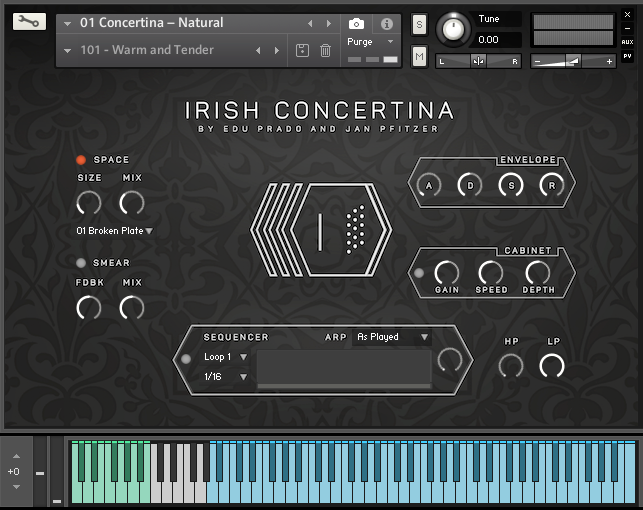
Task: Mute the instrument with M button
Action: 419,57
